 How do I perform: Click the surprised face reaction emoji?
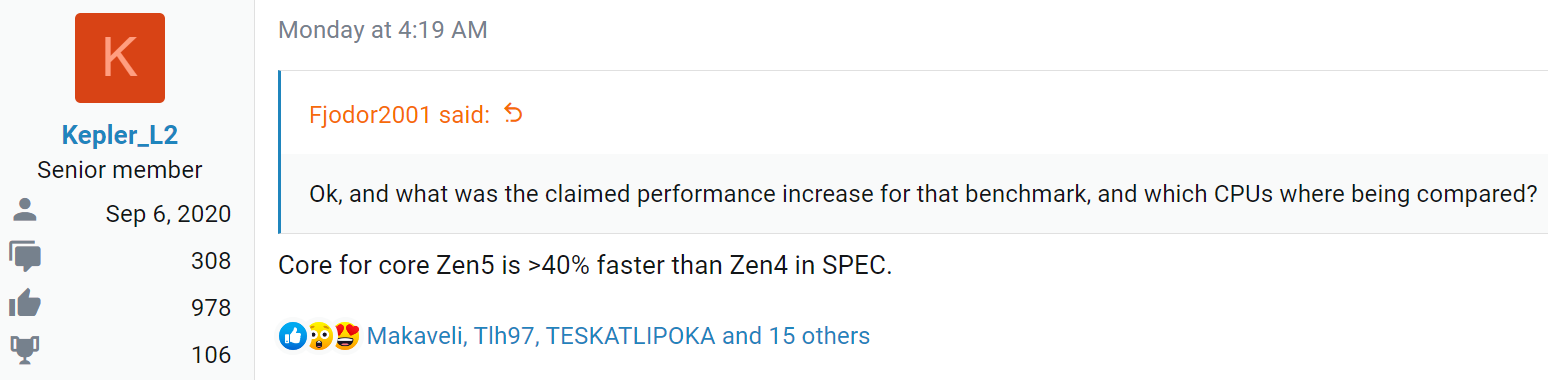coord(319,336)
